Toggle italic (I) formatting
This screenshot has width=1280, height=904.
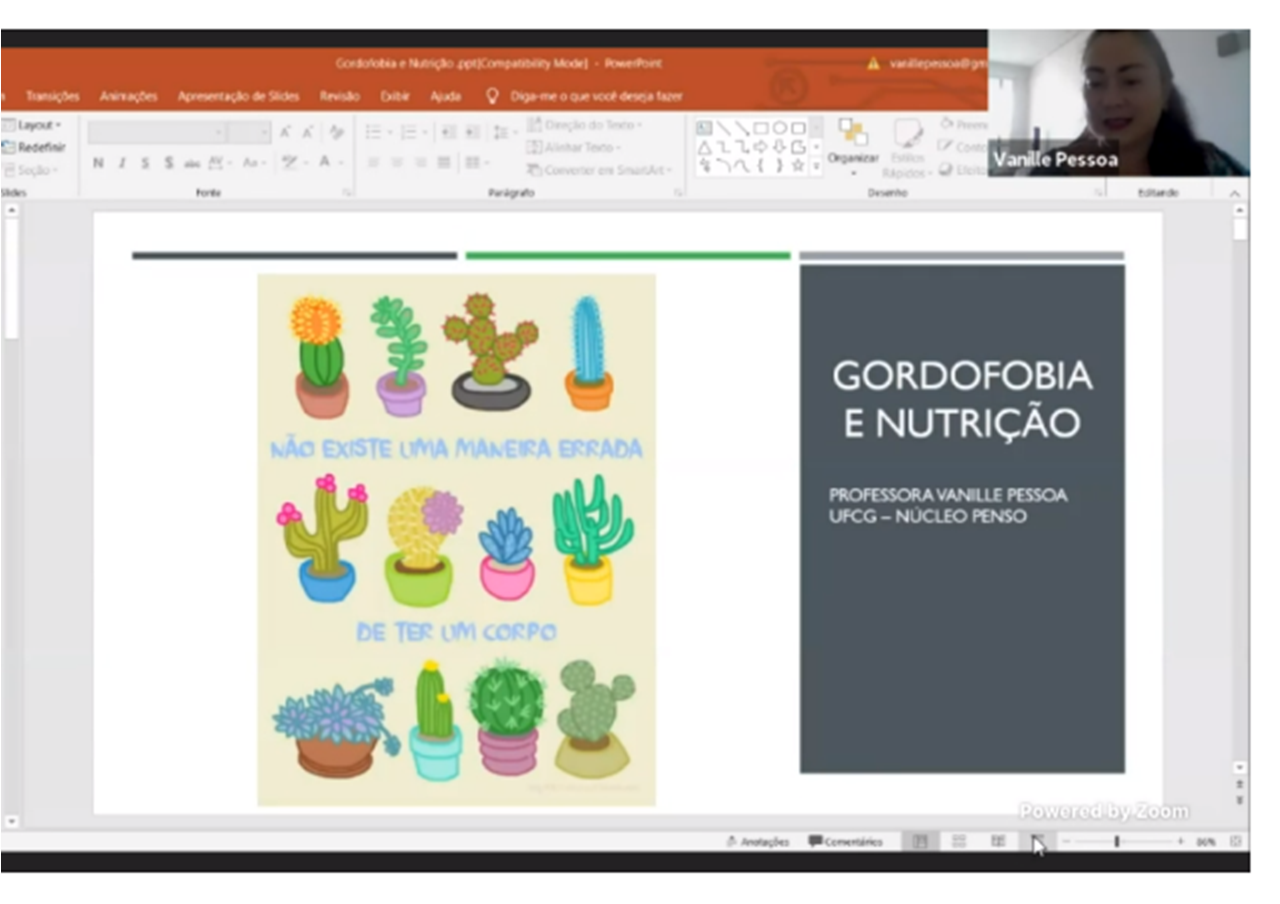click(x=122, y=163)
